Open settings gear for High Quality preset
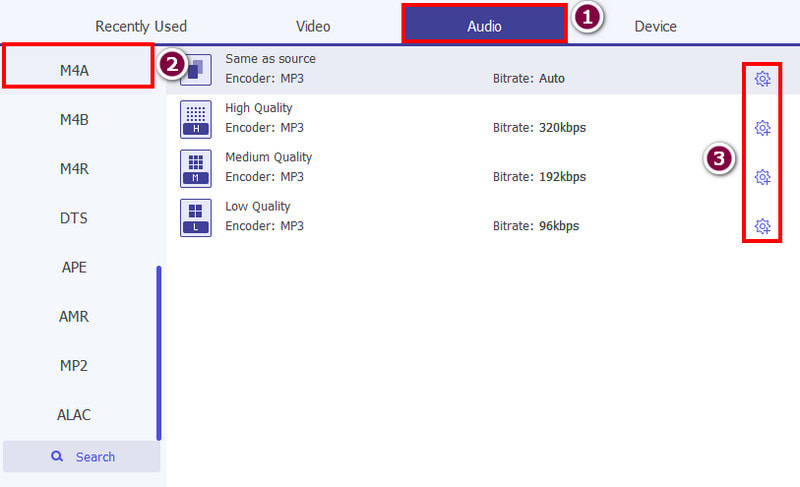This screenshot has height=487, width=800. (x=762, y=128)
